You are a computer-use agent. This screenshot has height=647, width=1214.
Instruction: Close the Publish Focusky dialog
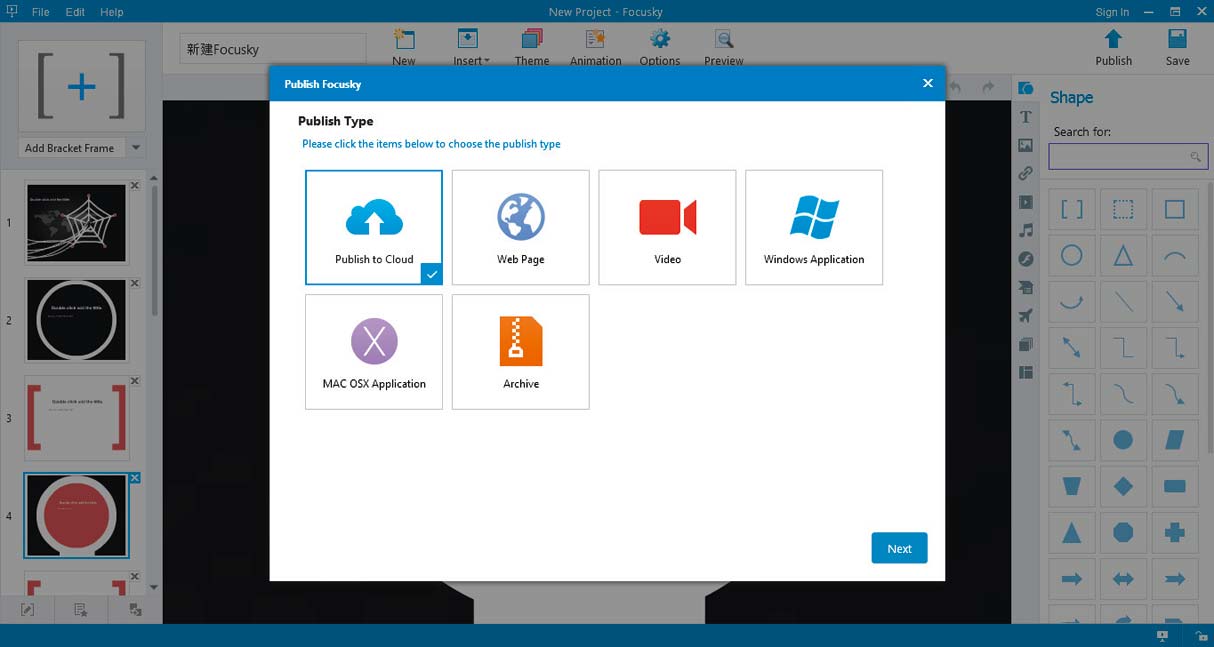point(928,83)
